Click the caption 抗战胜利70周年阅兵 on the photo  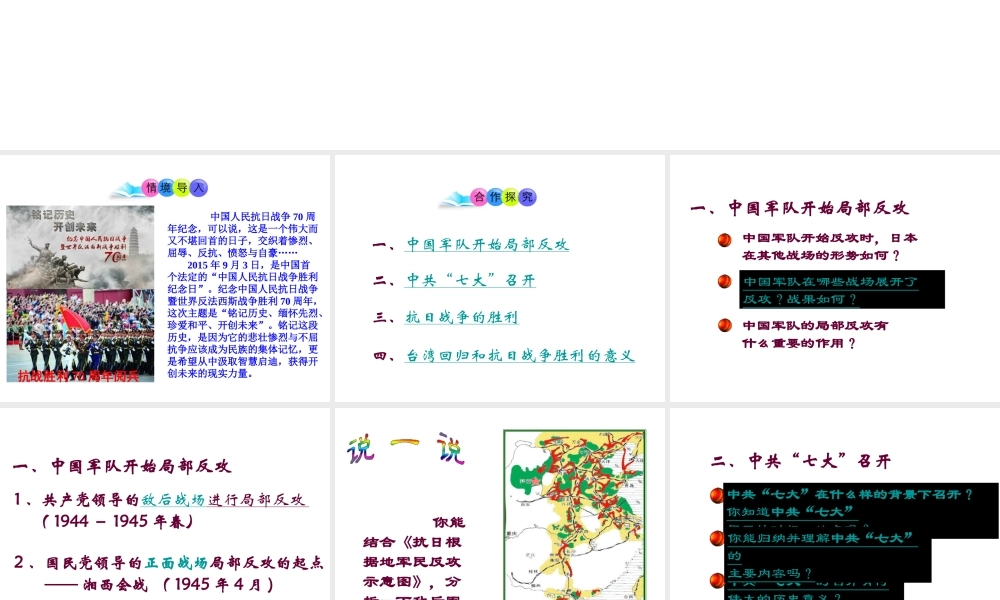[78, 376]
